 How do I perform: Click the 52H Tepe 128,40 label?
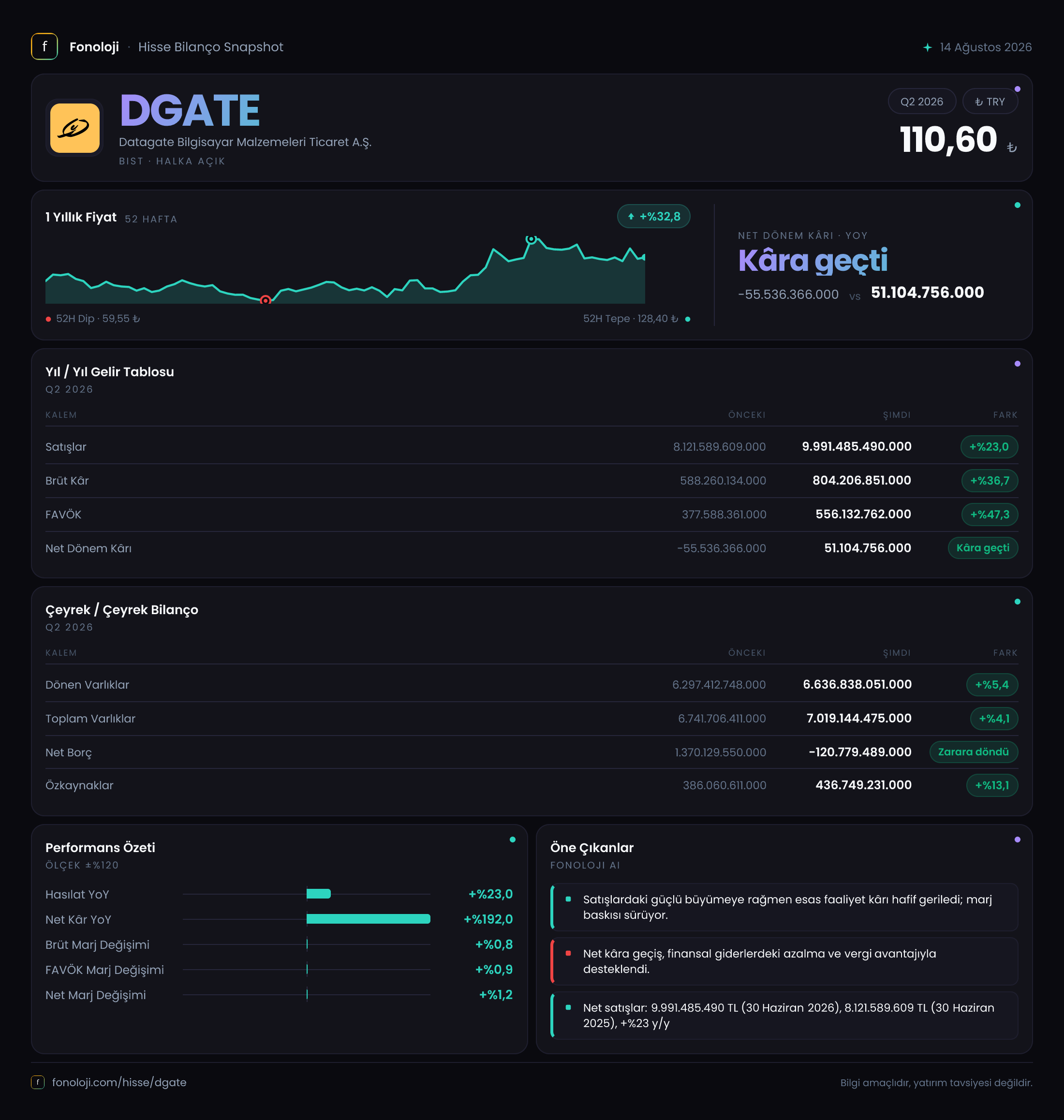631,319
